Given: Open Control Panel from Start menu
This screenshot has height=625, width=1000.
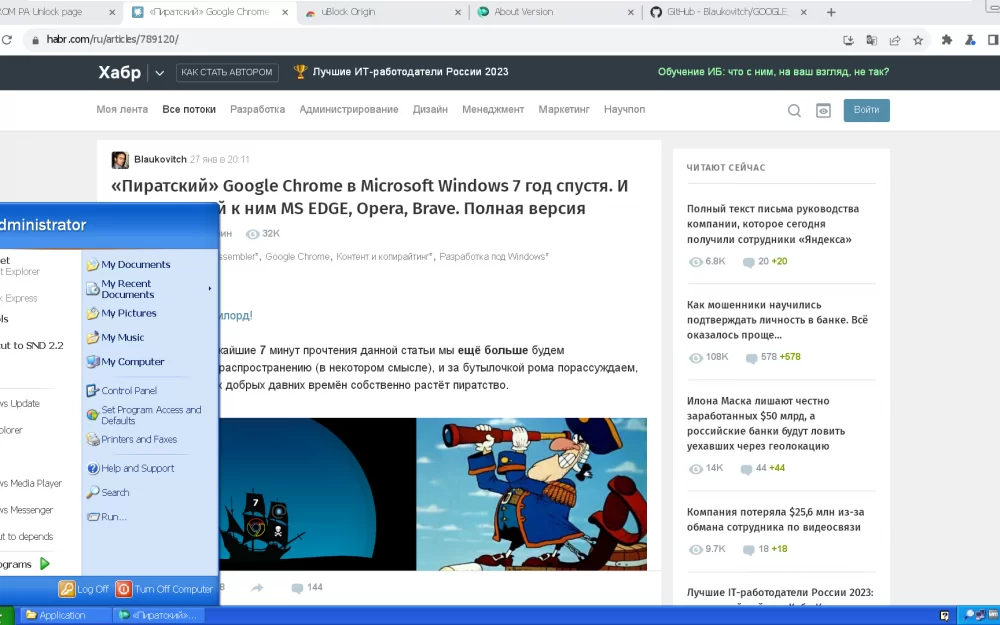Looking at the screenshot, I should (128, 391).
